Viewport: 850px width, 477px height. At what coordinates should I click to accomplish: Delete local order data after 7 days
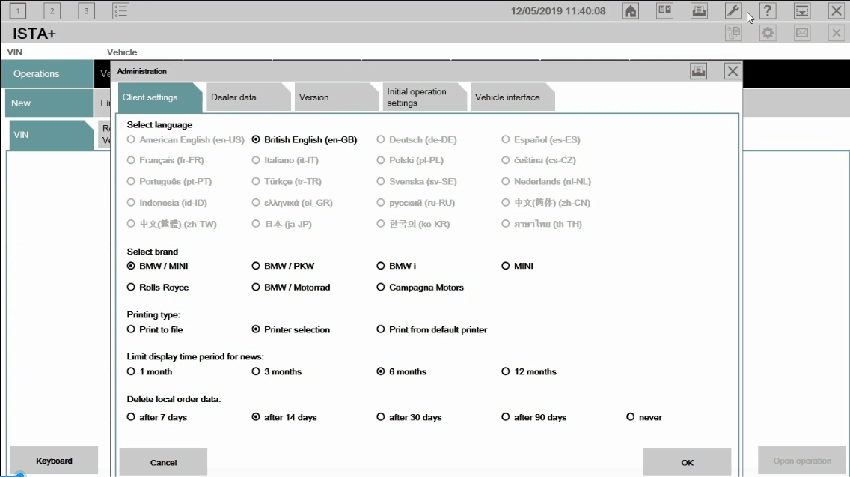pyautogui.click(x=157, y=417)
